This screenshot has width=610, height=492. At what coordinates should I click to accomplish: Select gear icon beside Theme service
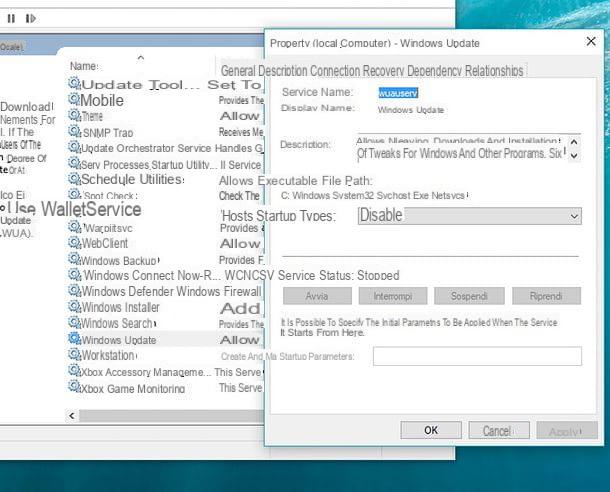point(74,116)
